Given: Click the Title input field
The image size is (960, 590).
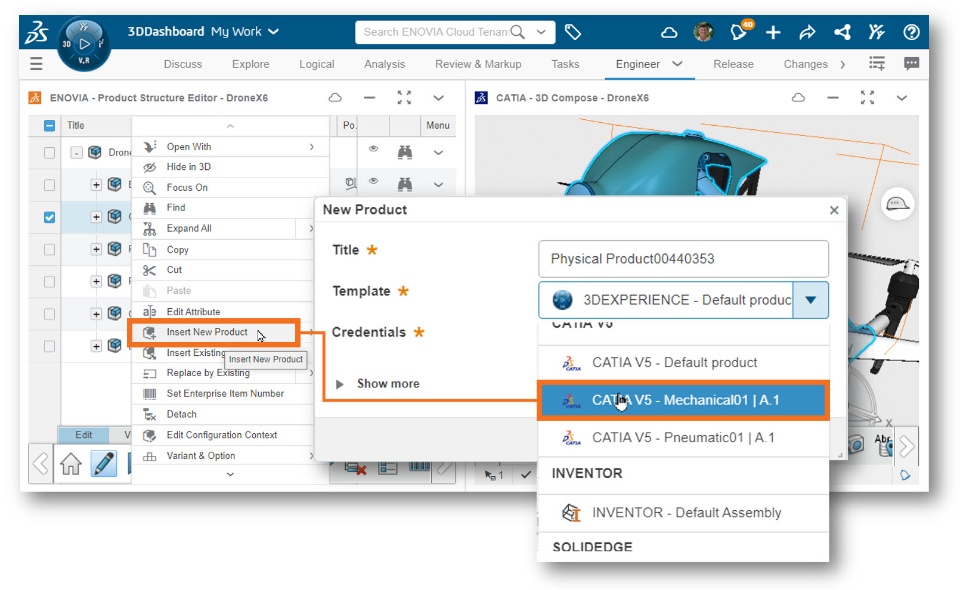Looking at the screenshot, I should (x=683, y=259).
